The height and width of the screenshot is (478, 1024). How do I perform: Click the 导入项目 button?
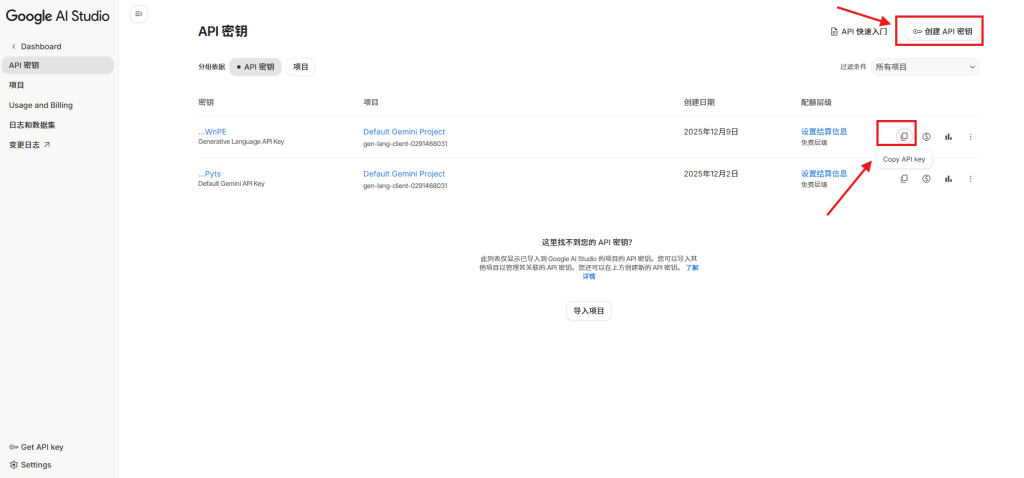tap(589, 311)
